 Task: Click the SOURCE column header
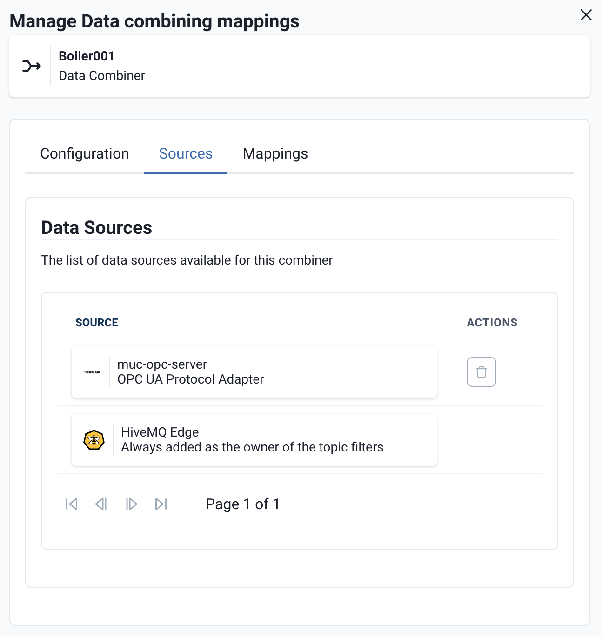coord(97,322)
